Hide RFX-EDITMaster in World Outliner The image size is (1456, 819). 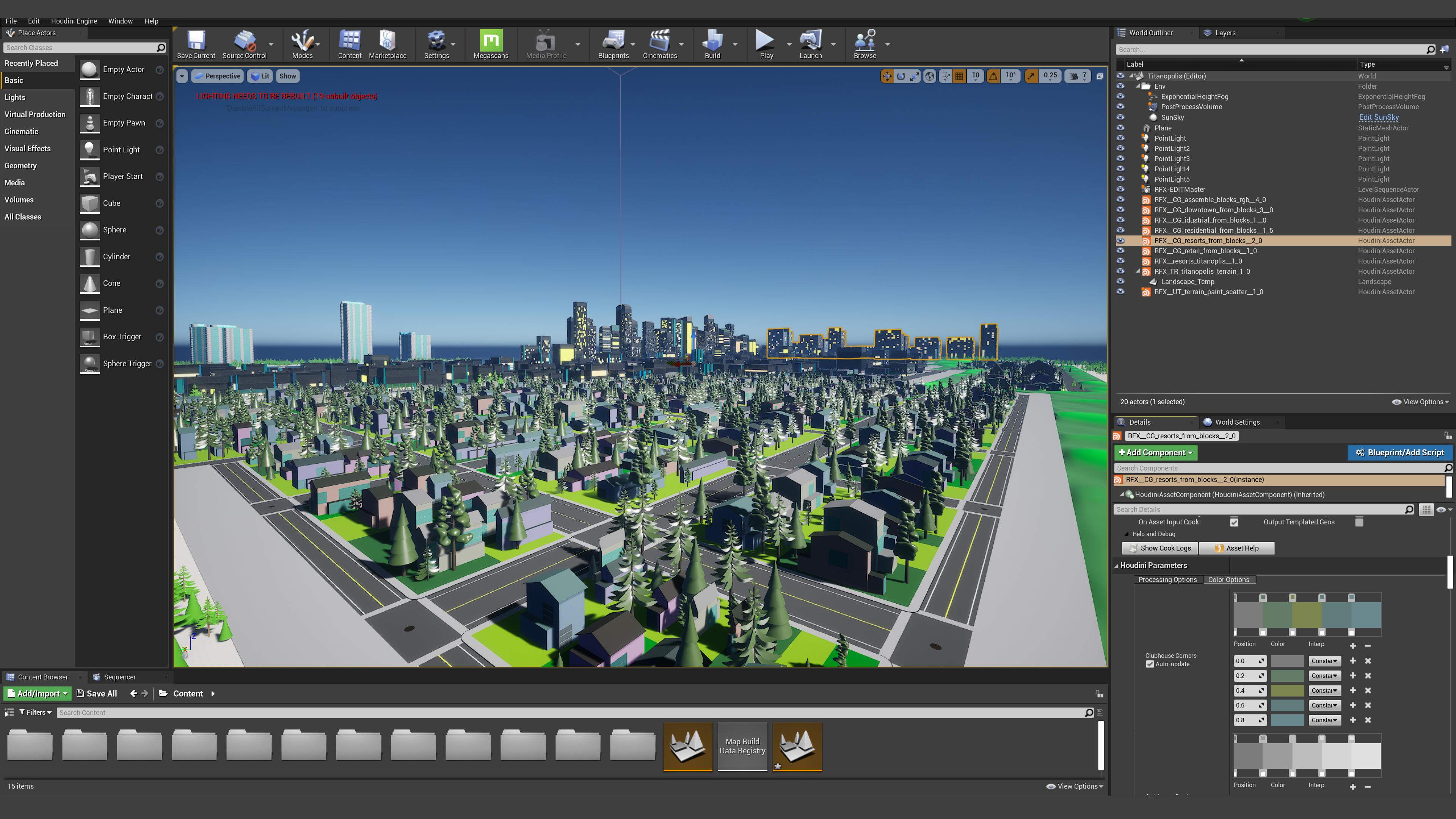(x=1120, y=189)
